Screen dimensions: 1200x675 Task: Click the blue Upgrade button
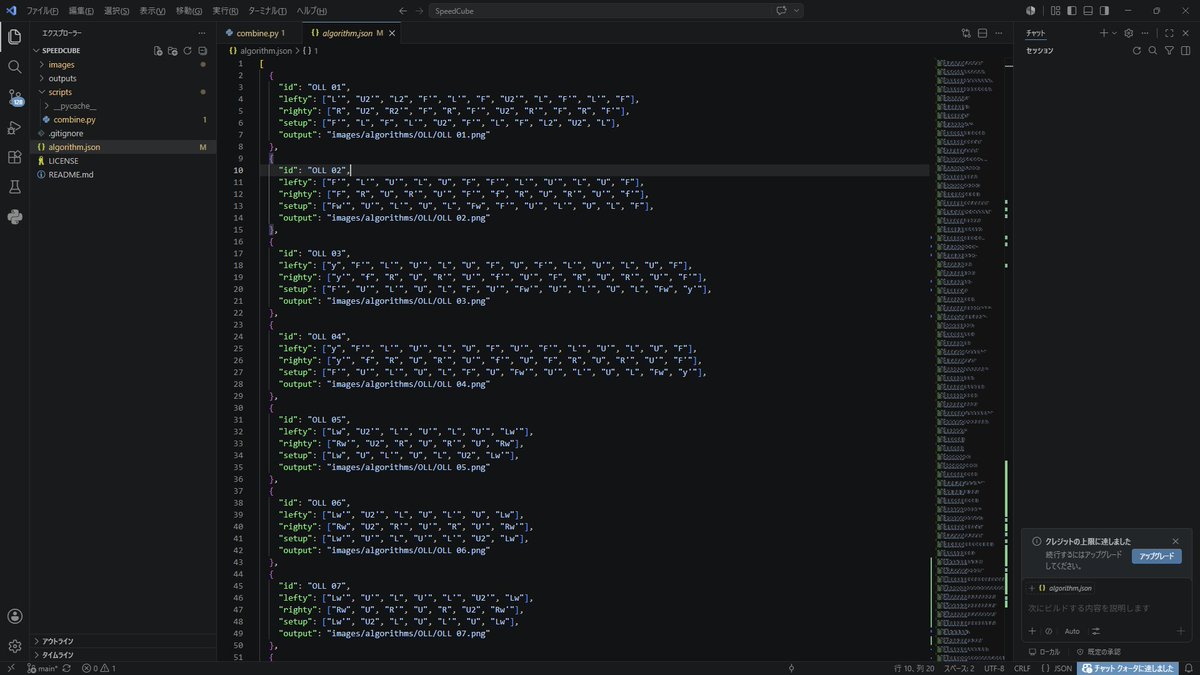click(x=1156, y=556)
